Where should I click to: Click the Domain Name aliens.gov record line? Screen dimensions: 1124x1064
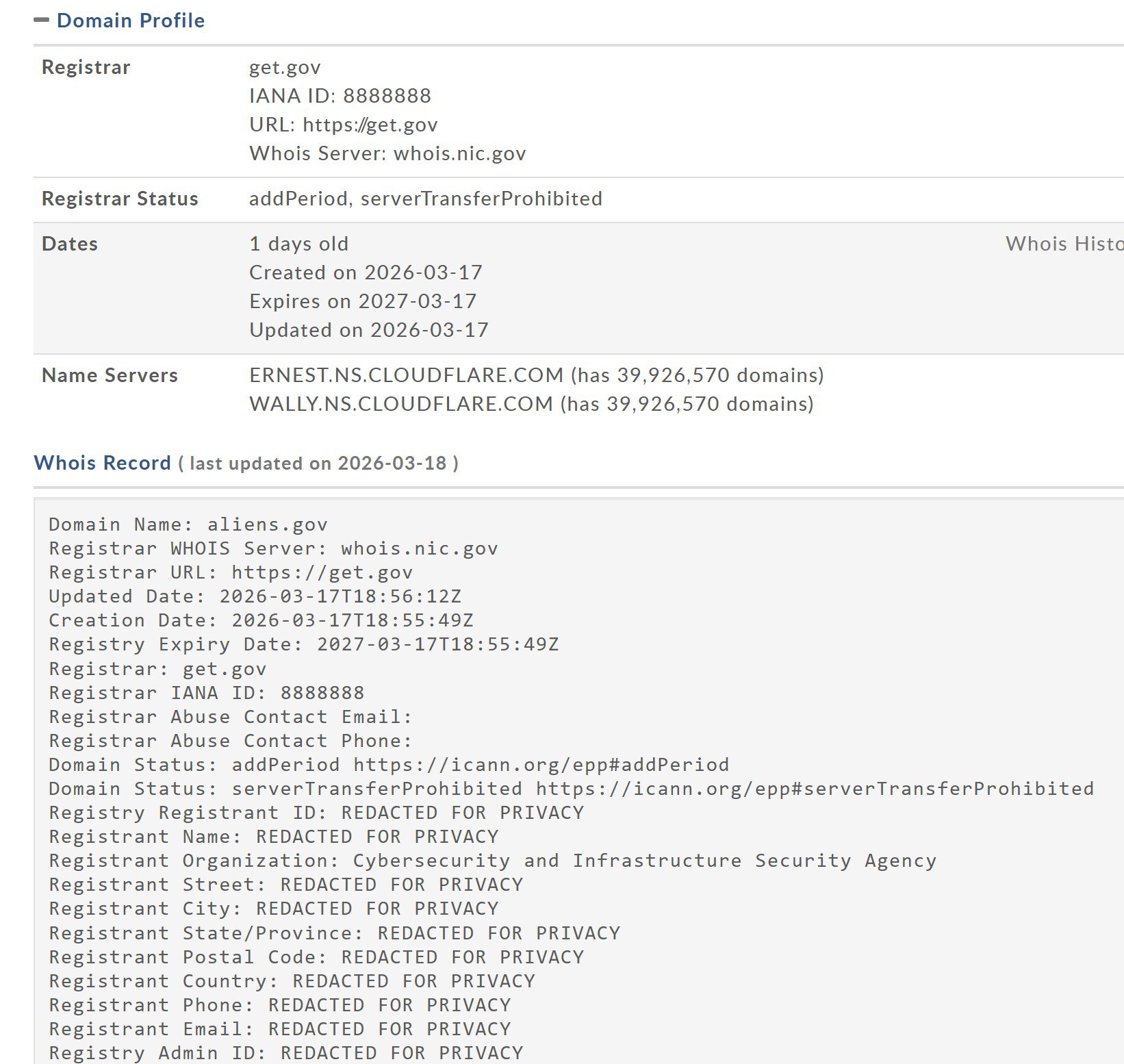(188, 524)
